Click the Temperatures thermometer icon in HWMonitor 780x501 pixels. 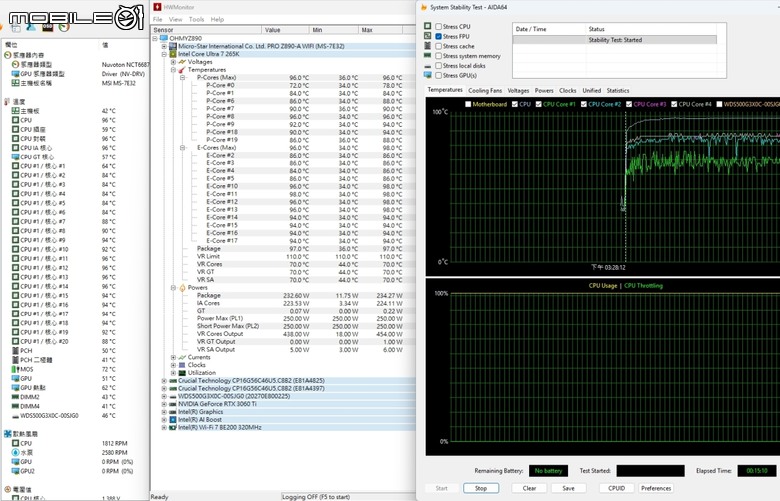[182, 70]
